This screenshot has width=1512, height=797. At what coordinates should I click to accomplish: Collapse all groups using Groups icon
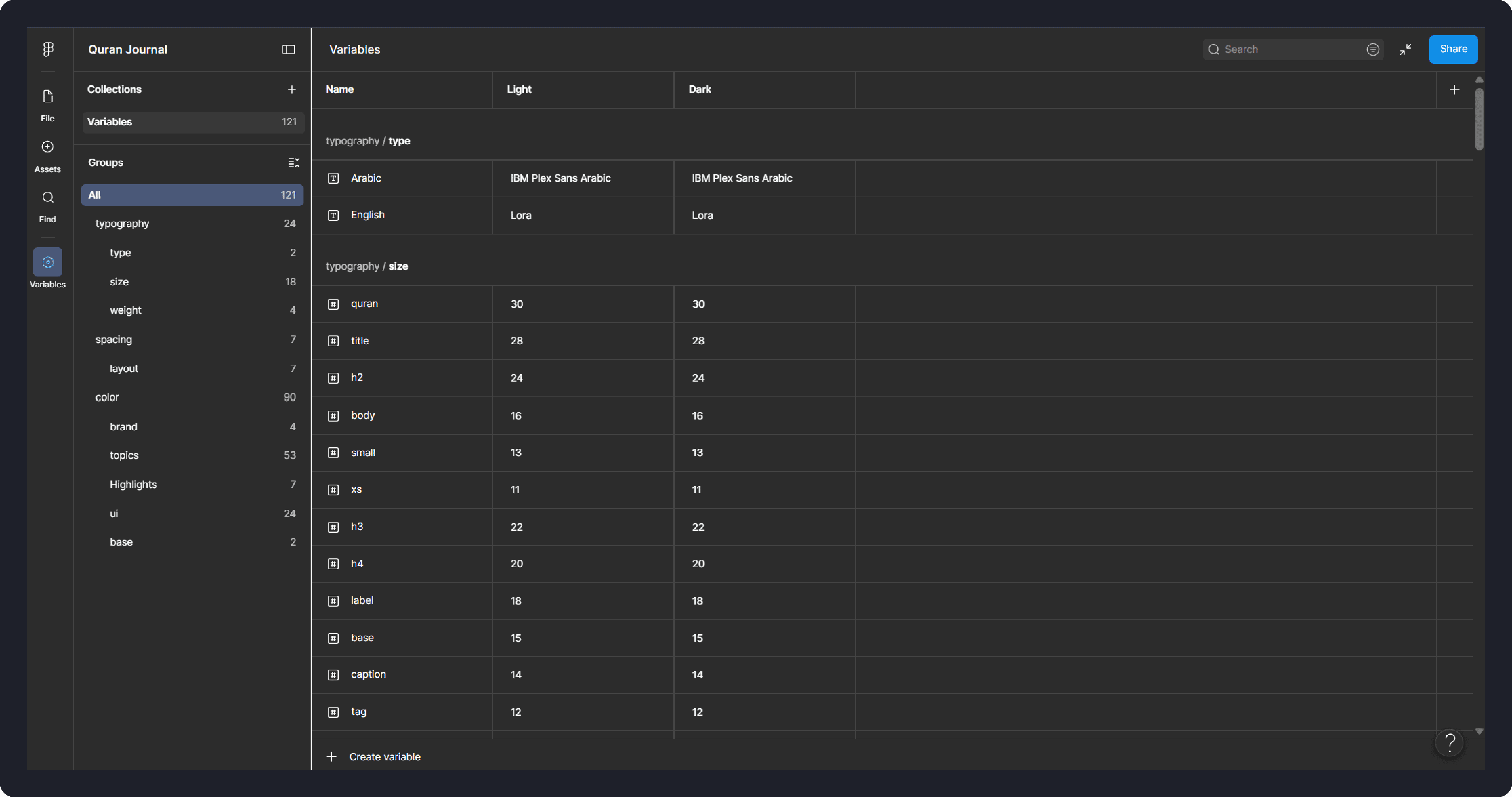click(294, 163)
